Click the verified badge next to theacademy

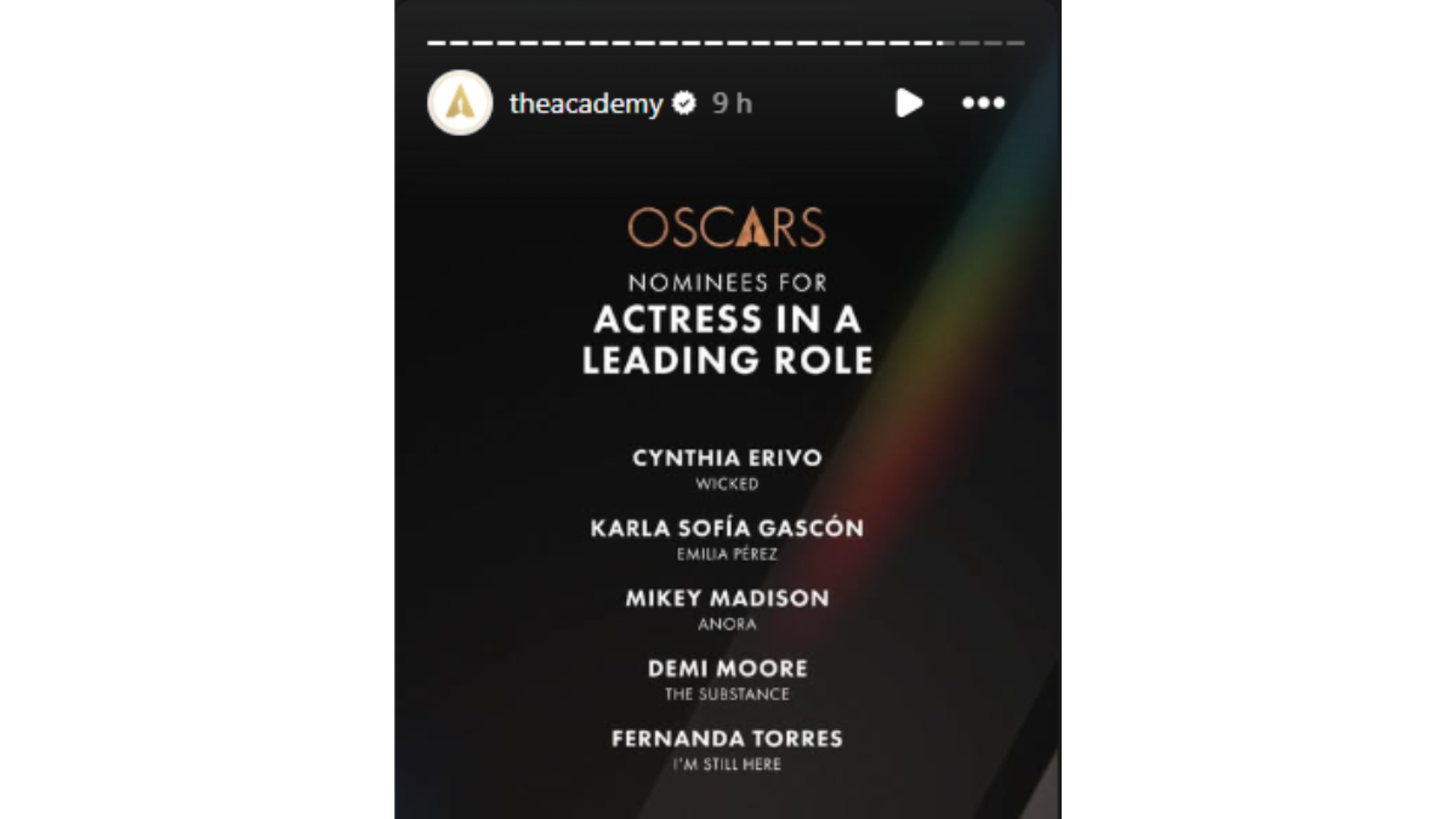[684, 103]
